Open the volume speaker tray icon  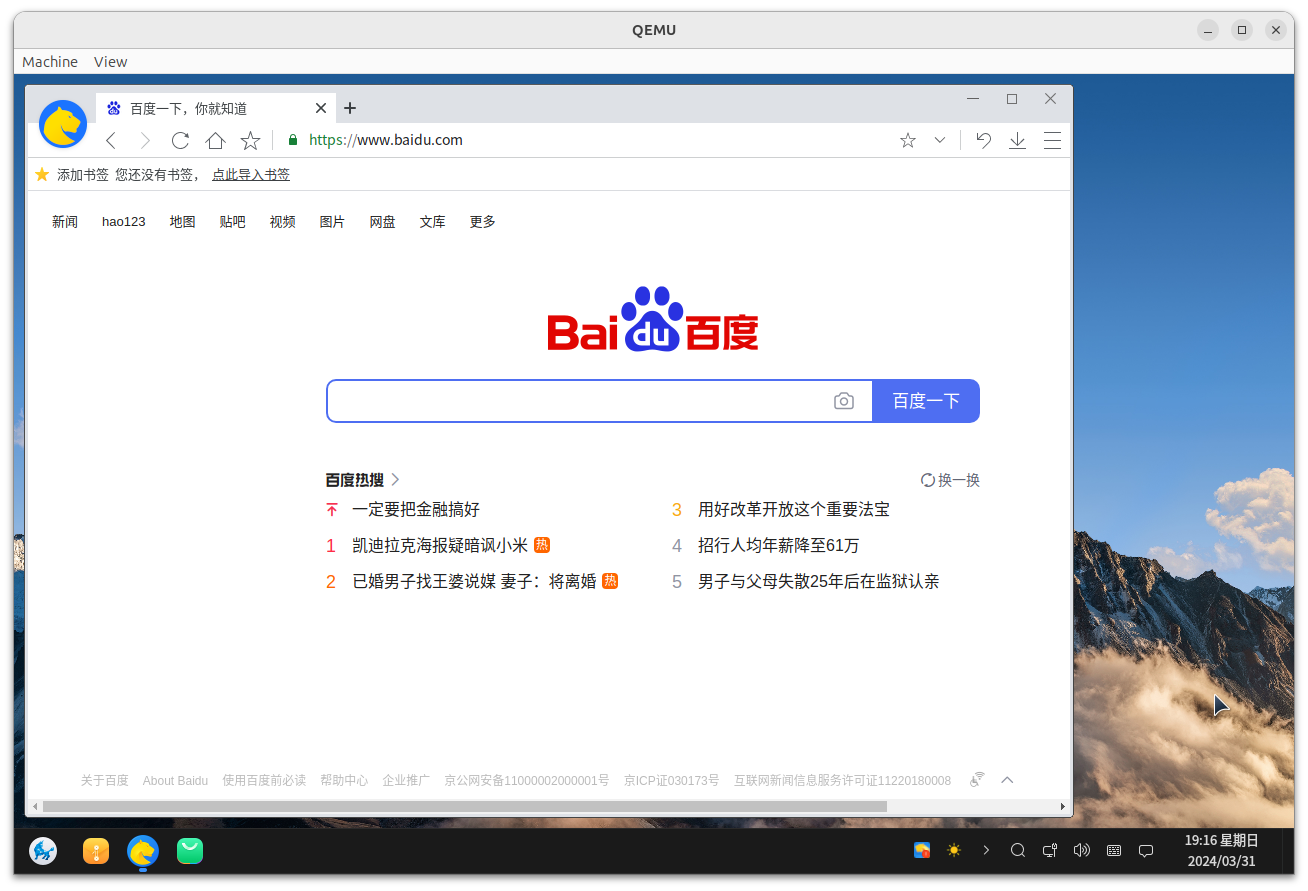tap(1081, 851)
